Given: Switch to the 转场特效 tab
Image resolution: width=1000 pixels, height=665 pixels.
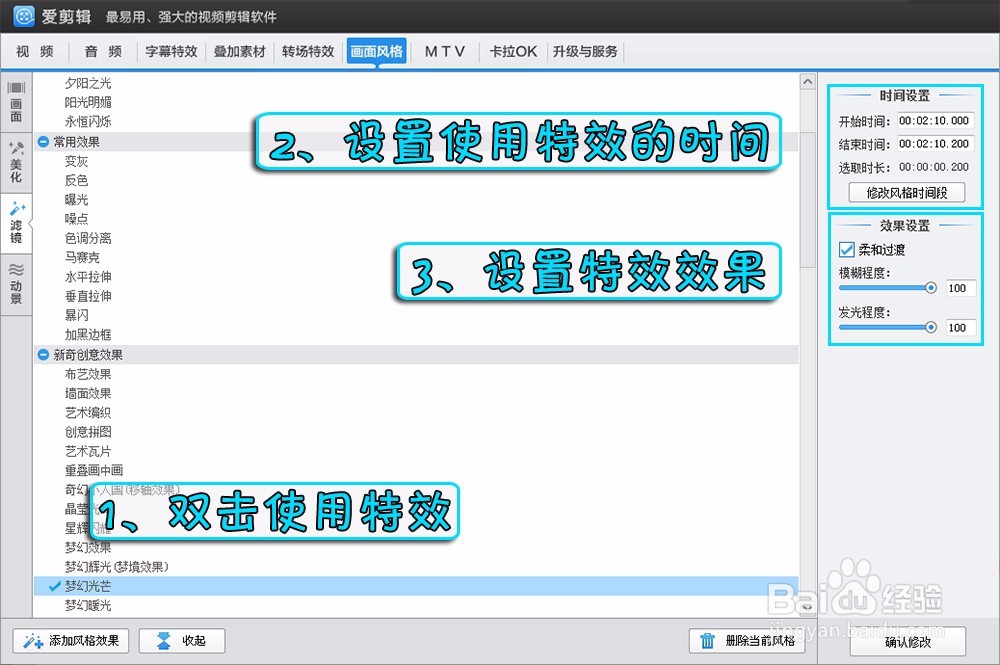Looking at the screenshot, I should tap(308, 52).
